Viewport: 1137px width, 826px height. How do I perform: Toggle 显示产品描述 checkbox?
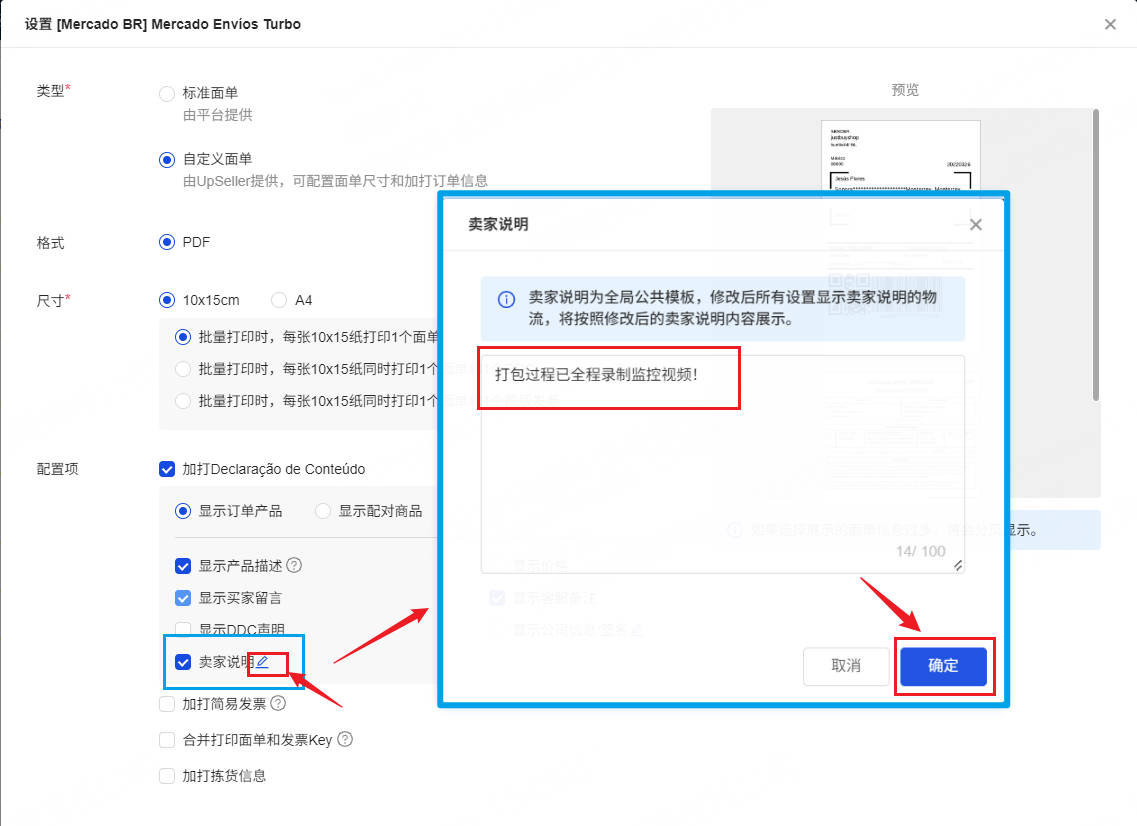[183, 566]
